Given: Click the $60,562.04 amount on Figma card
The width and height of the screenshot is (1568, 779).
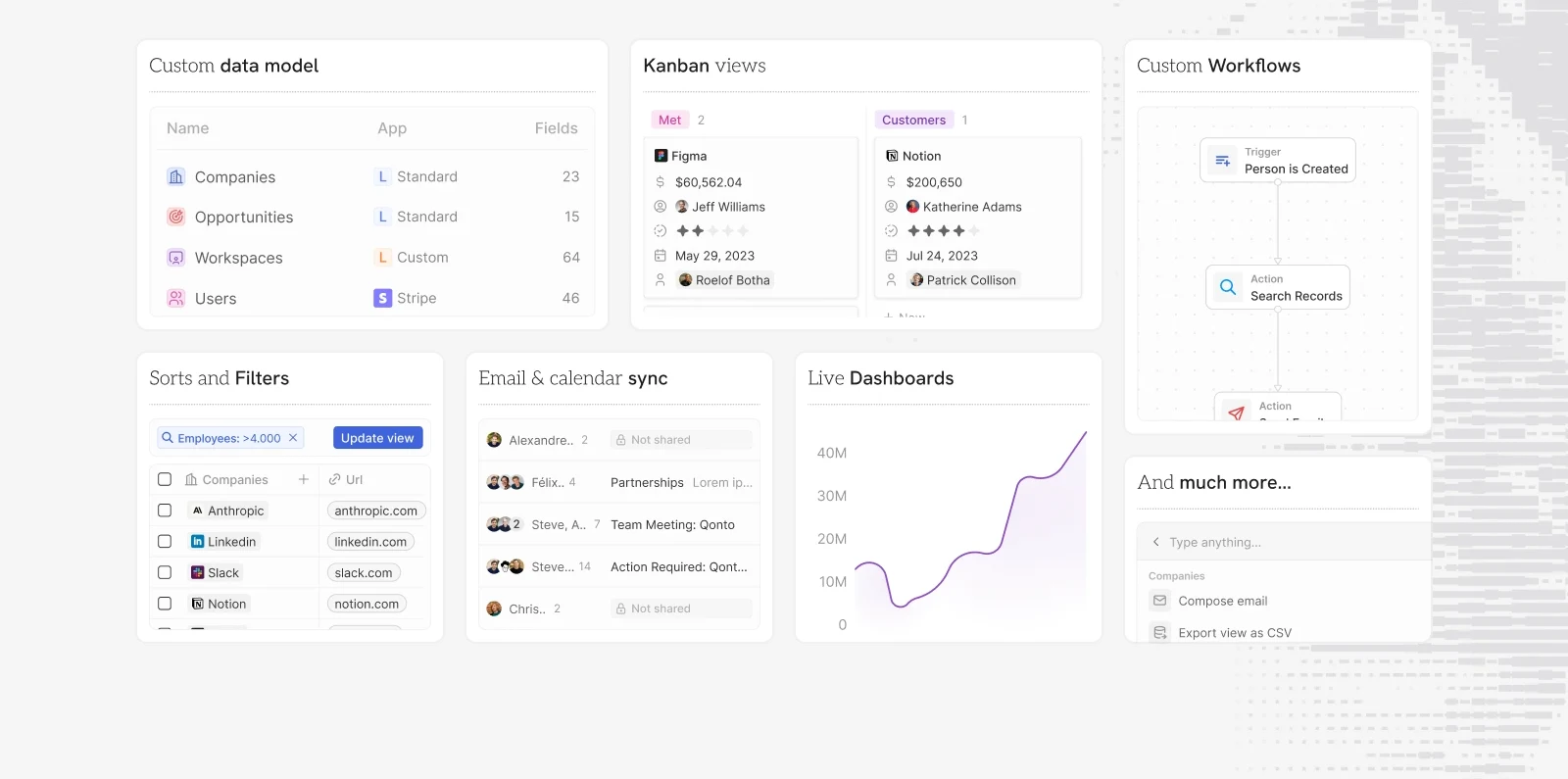Looking at the screenshot, I should coord(709,182).
